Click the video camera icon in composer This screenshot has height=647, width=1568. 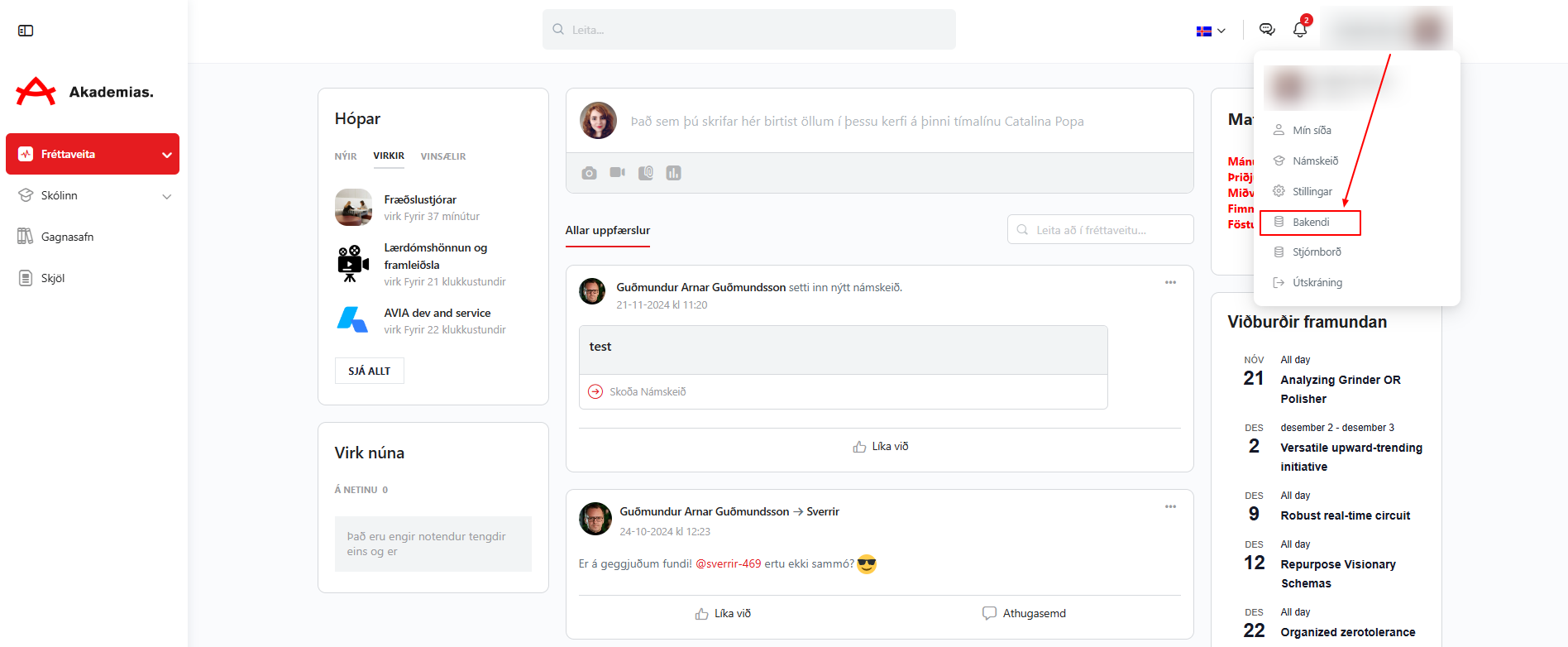(617, 173)
